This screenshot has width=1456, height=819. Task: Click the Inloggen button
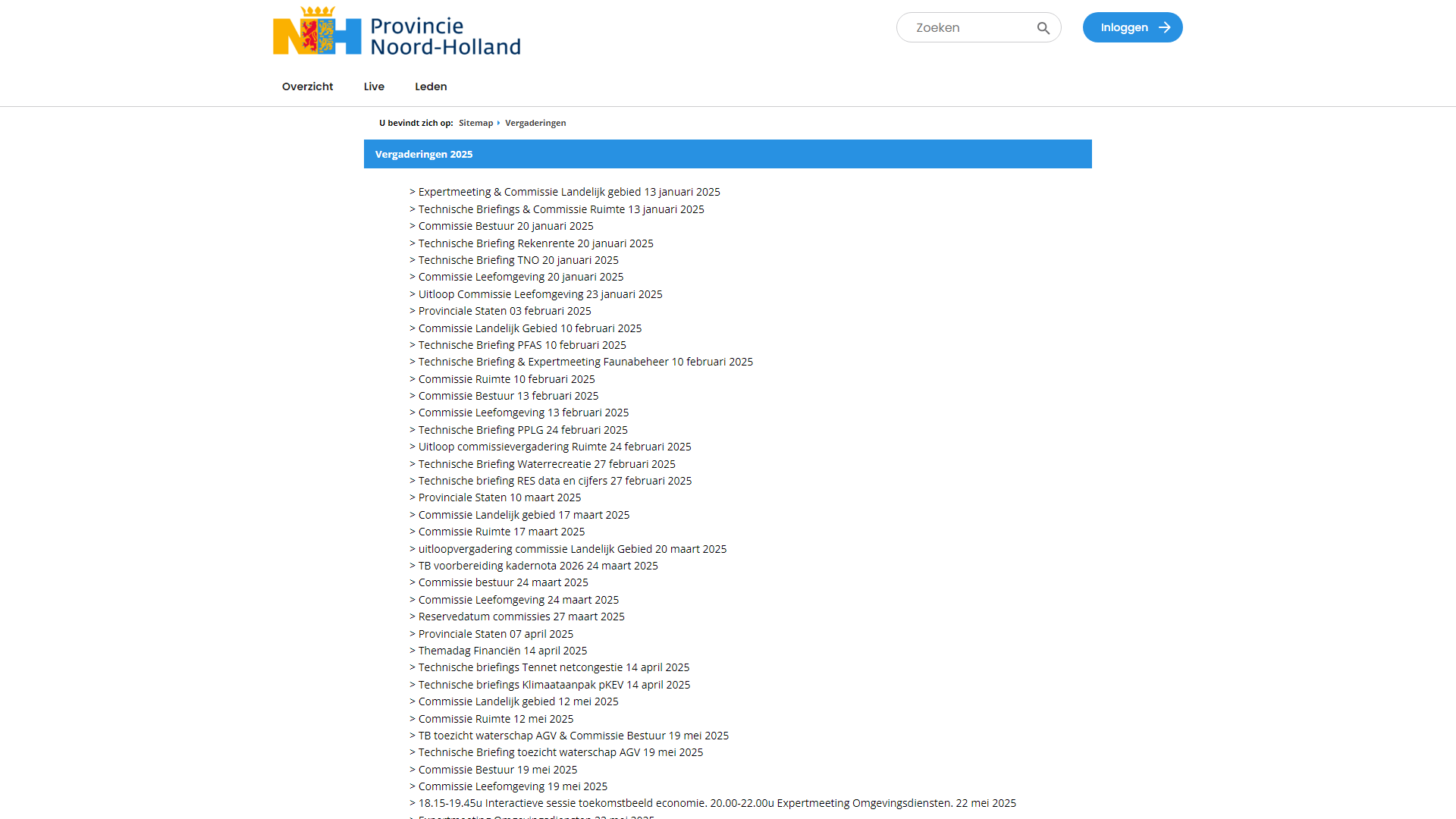[1132, 28]
